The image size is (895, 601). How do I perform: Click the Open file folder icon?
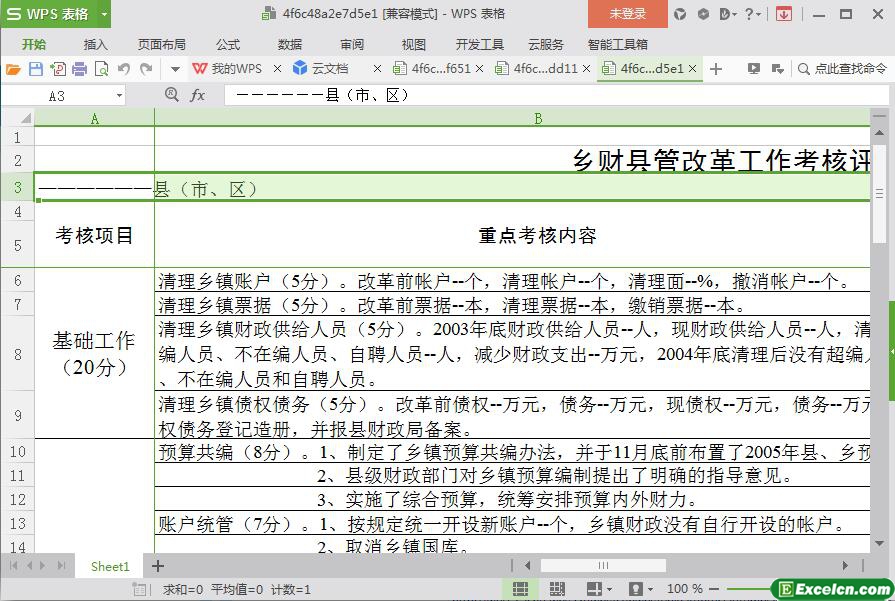(x=13, y=69)
